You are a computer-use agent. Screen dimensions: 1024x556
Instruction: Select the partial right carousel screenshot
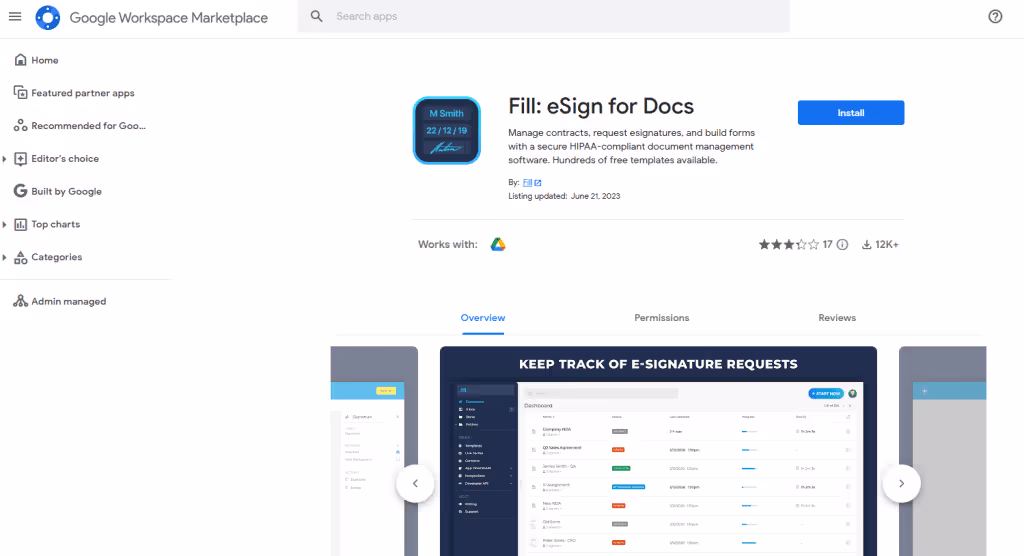pos(942,451)
